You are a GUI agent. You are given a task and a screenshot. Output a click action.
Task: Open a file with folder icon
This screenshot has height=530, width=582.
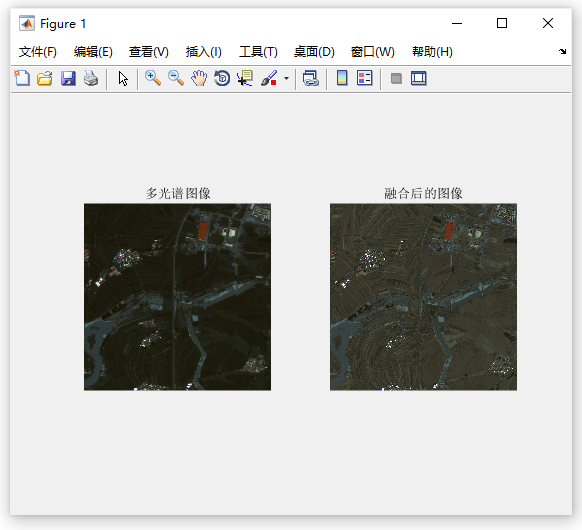45,78
